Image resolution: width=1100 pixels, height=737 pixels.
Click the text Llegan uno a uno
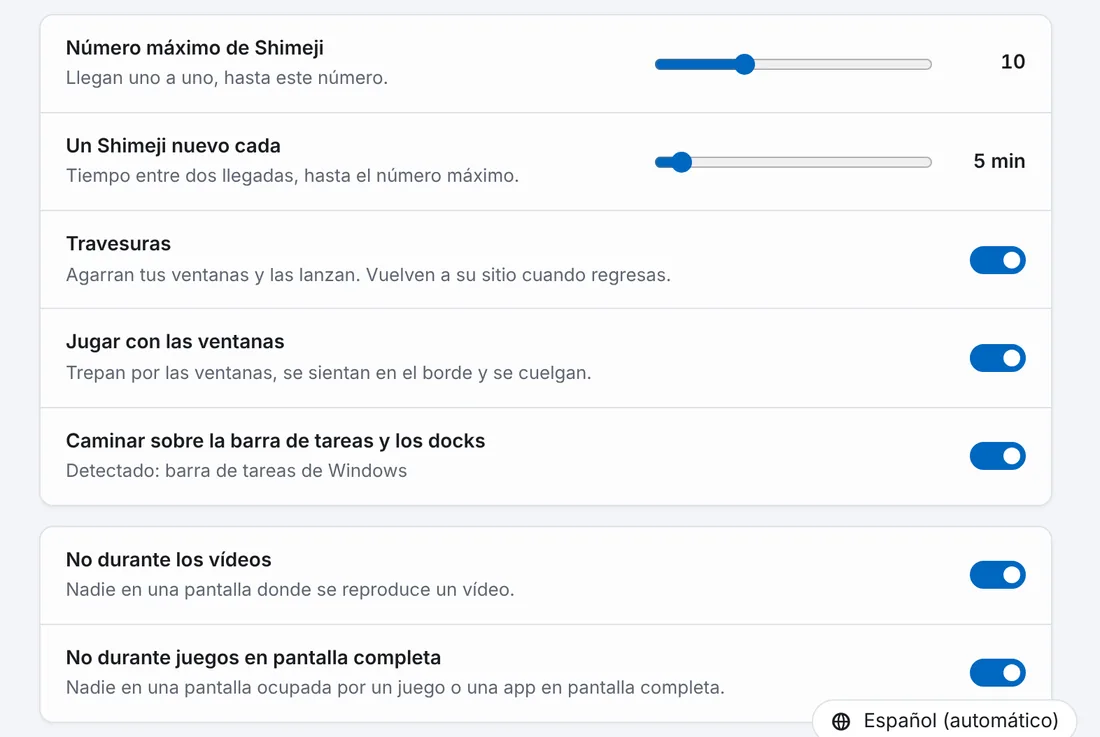click(227, 78)
